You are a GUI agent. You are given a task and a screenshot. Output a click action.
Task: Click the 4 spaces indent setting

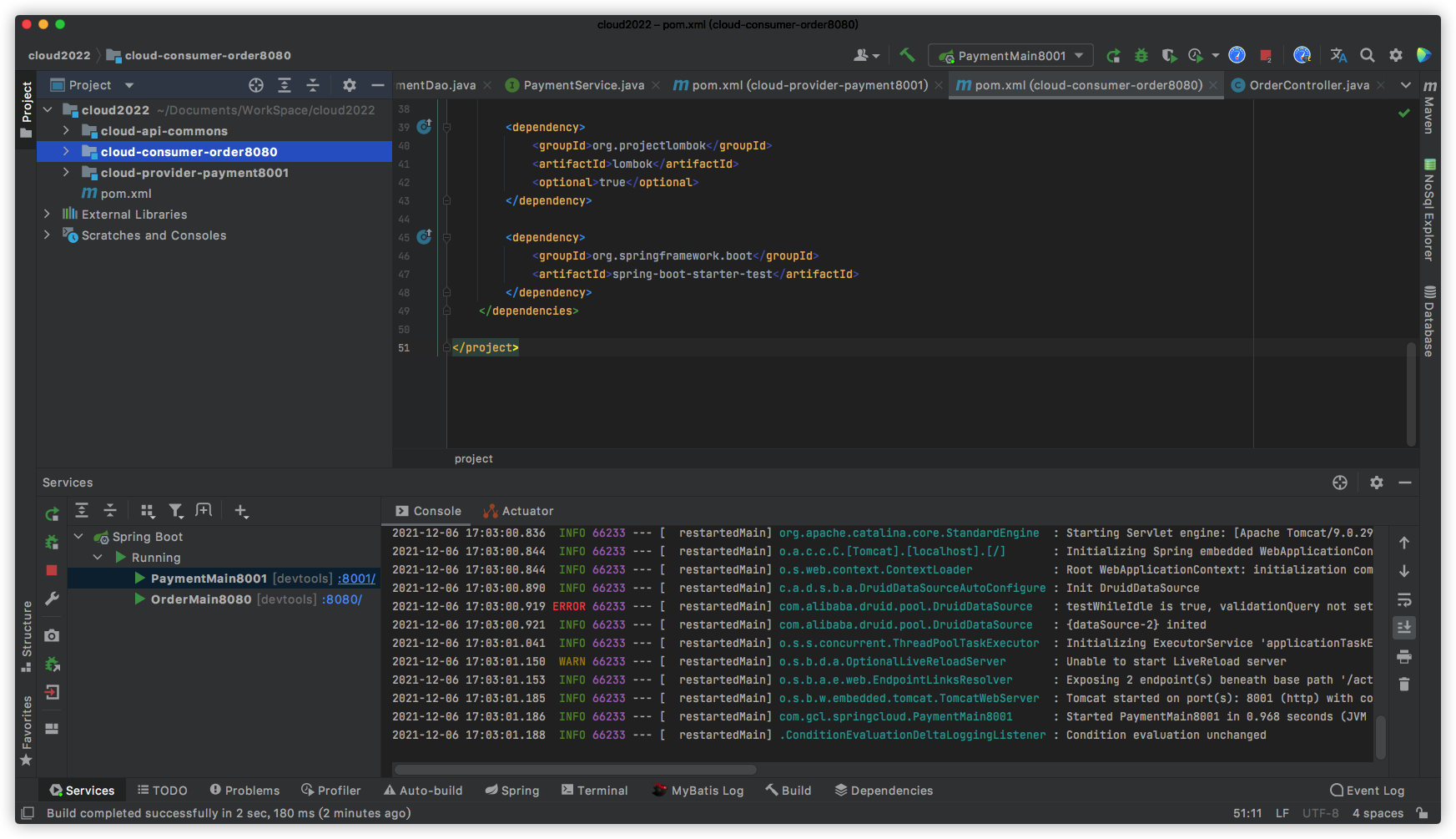(x=1378, y=813)
